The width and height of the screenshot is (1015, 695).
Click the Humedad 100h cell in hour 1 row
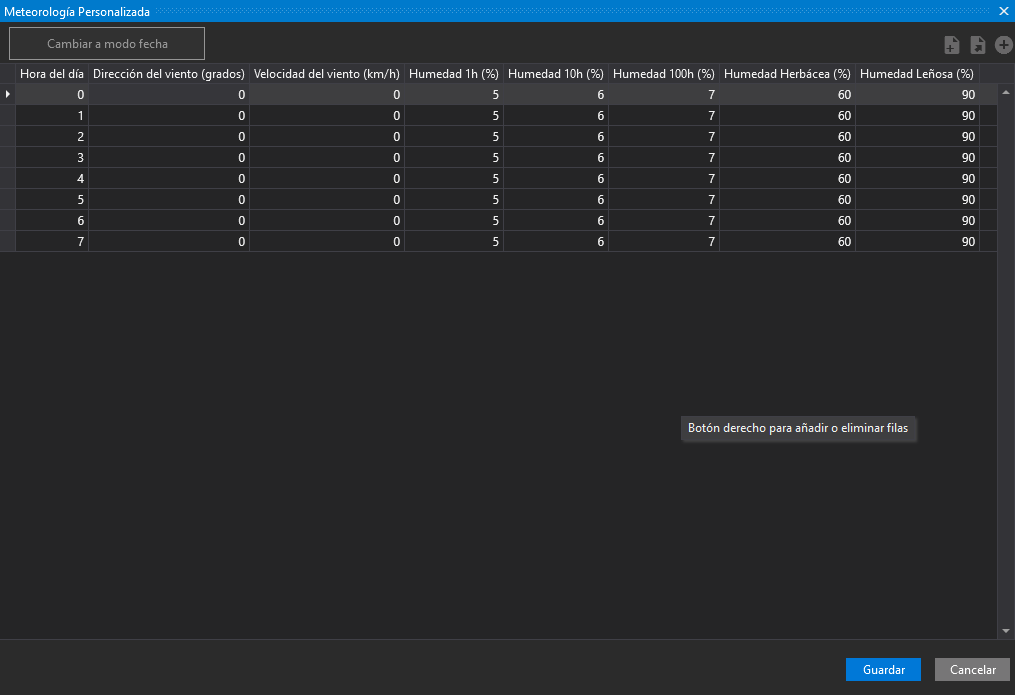pyautogui.click(x=664, y=116)
